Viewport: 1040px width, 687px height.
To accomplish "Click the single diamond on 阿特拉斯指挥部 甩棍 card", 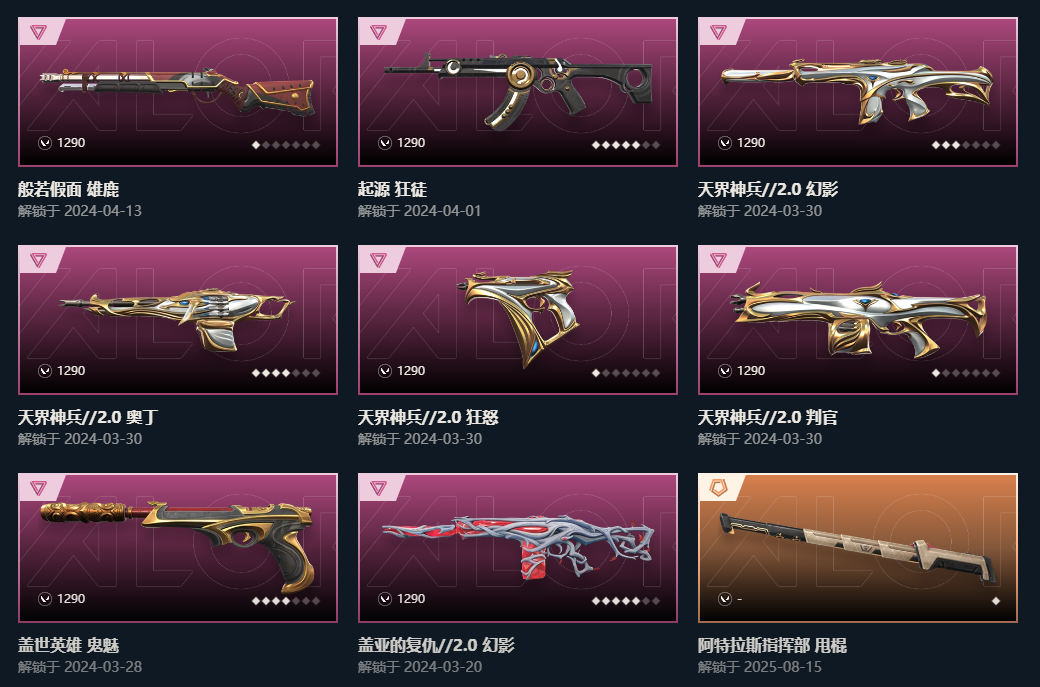I will 996,601.
